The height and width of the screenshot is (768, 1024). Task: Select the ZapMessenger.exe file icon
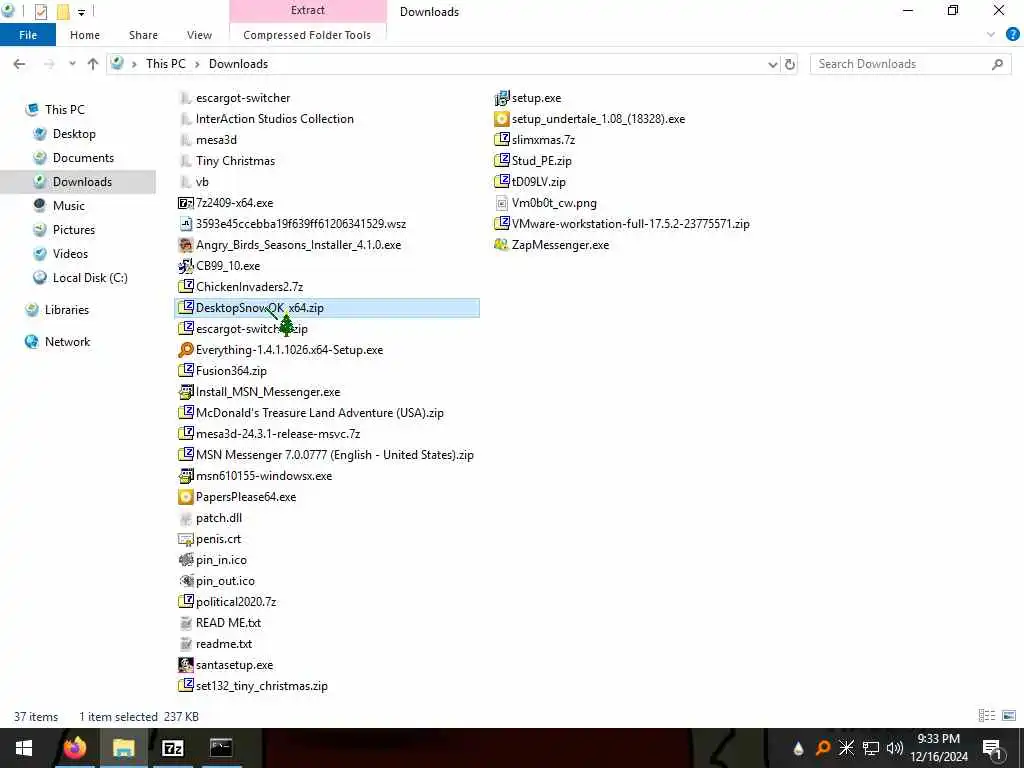coord(502,245)
